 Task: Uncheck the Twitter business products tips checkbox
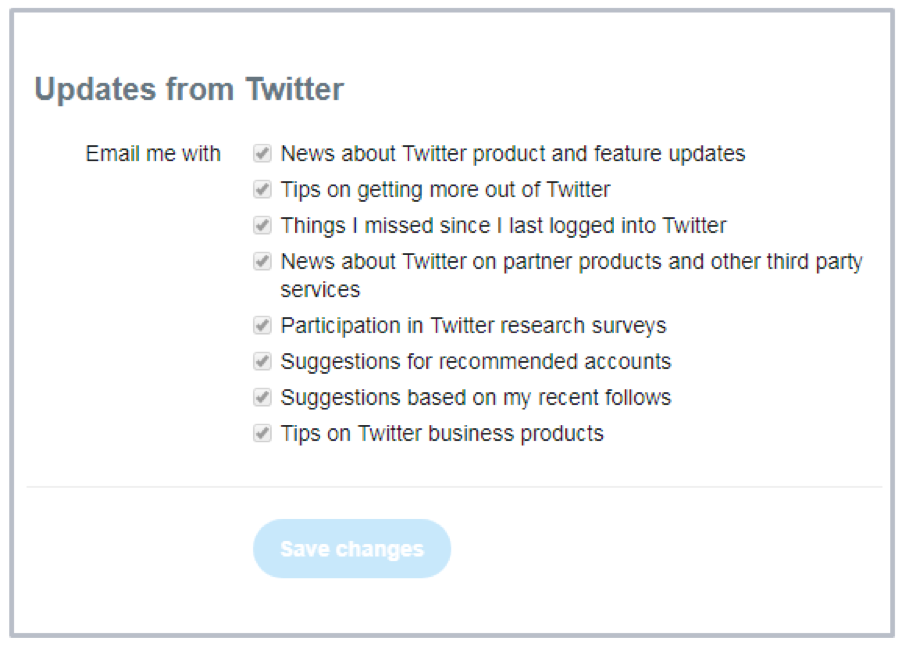(x=262, y=433)
